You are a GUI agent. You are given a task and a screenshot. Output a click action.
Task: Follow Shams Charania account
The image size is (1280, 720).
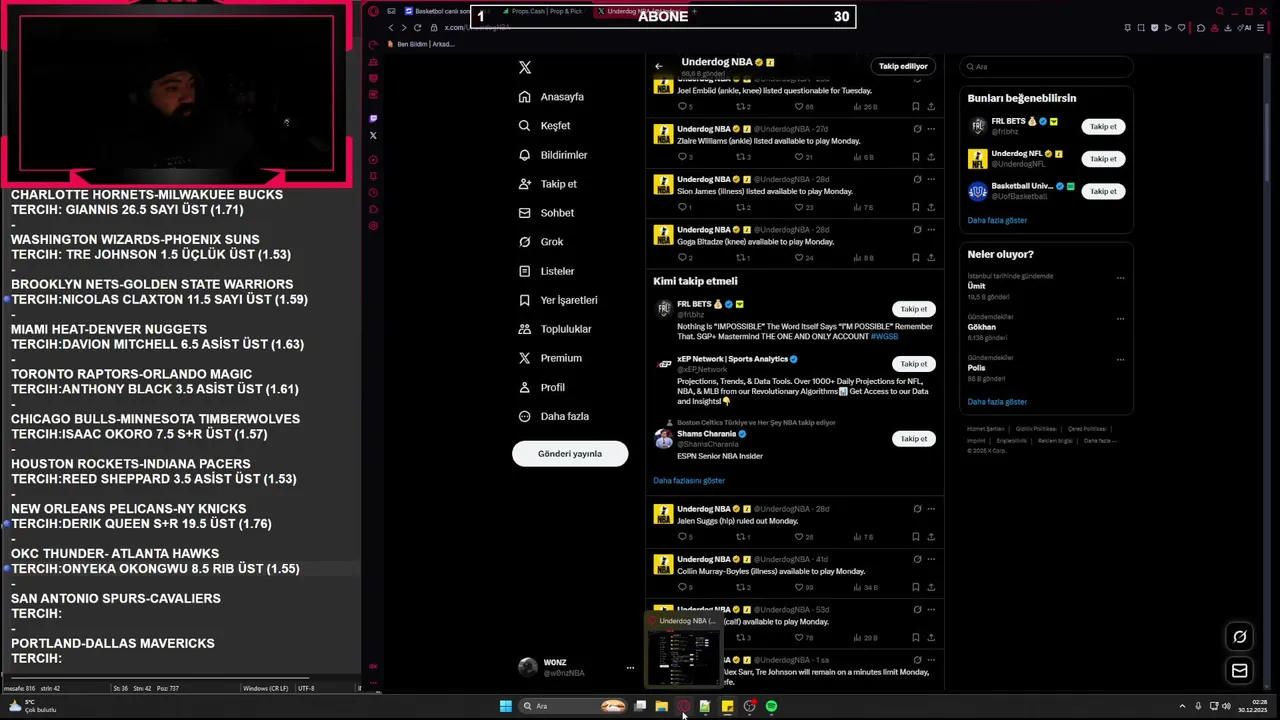click(913, 439)
